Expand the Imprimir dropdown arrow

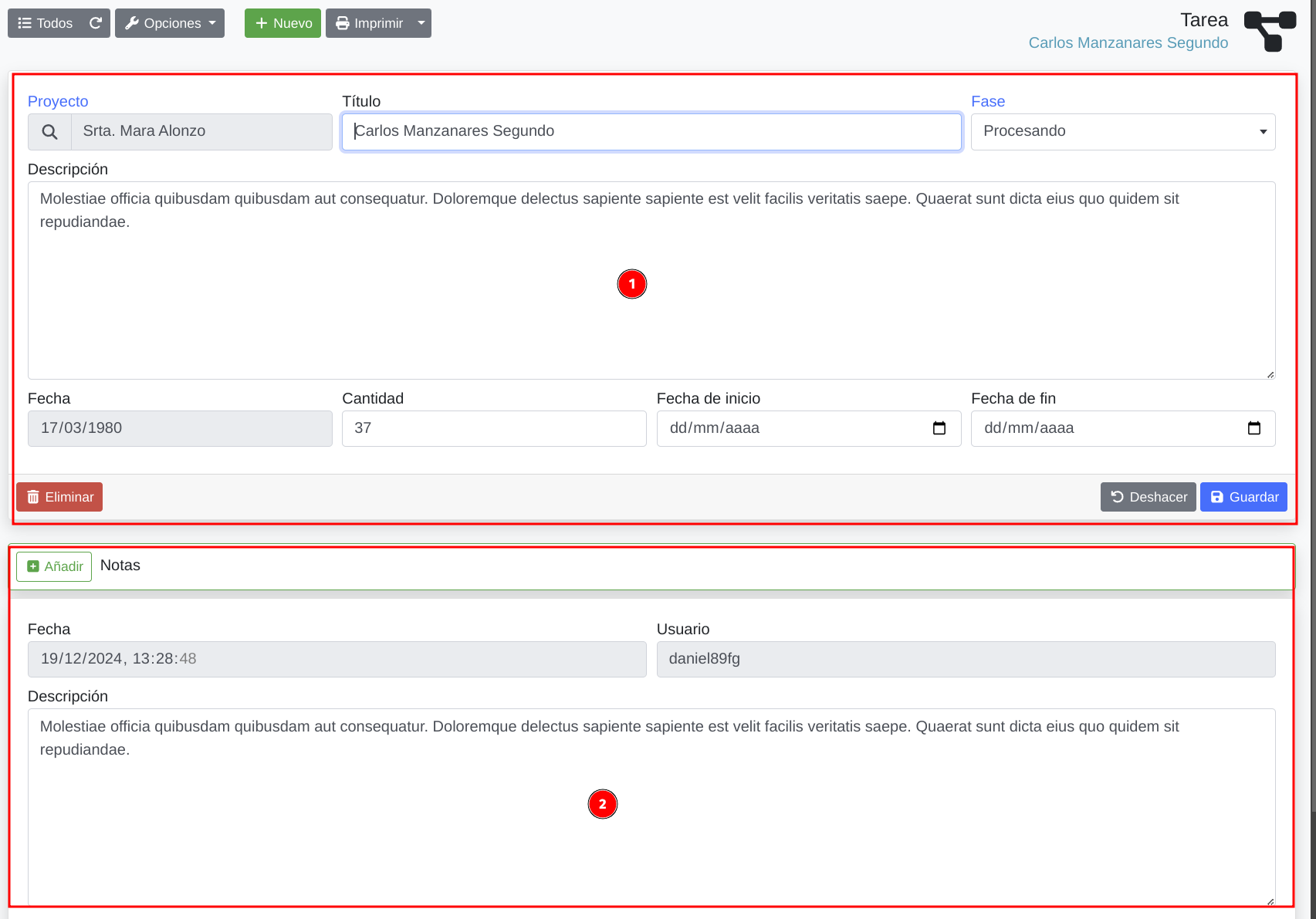[421, 23]
